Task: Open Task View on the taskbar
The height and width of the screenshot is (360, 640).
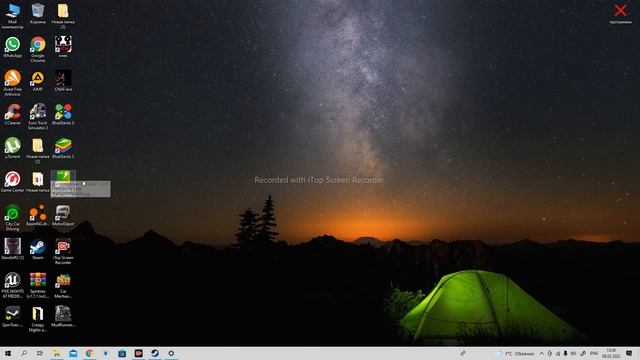Action: [x=40, y=353]
